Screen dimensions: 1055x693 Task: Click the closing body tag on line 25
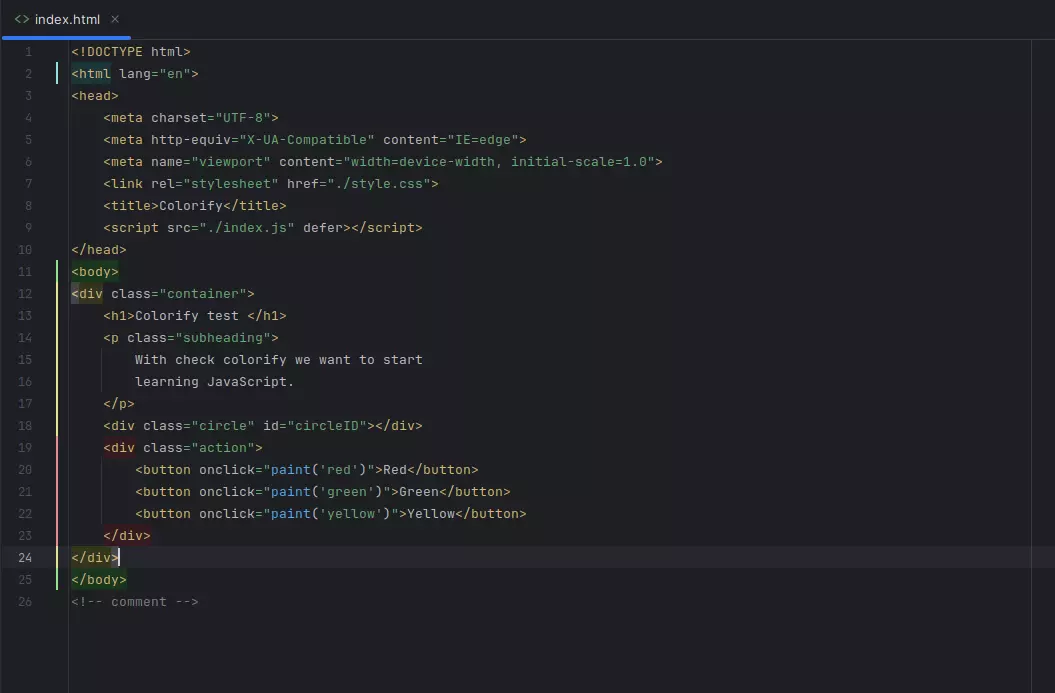97,579
